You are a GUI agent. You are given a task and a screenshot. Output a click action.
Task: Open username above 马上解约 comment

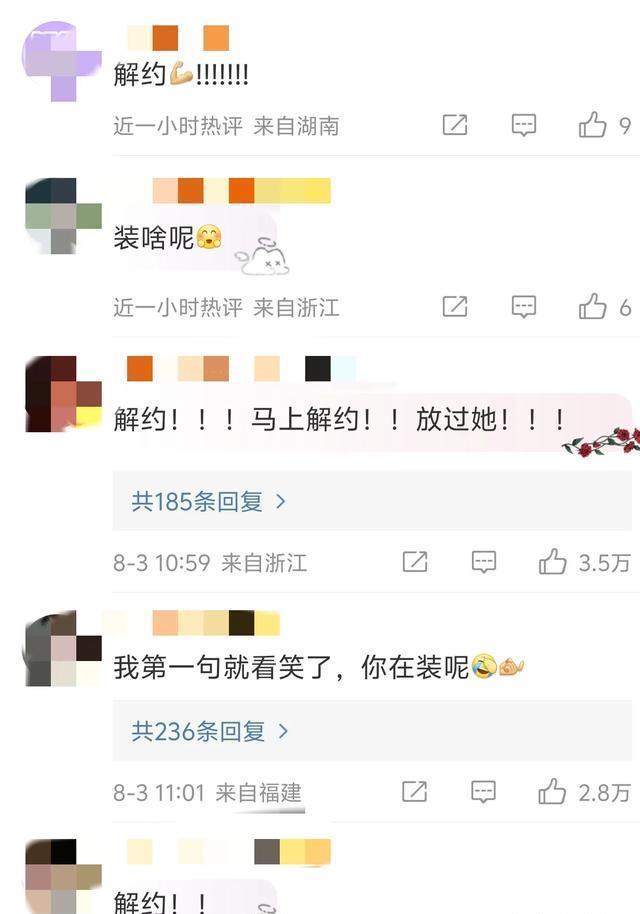pyautogui.click(x=241, y=369)
